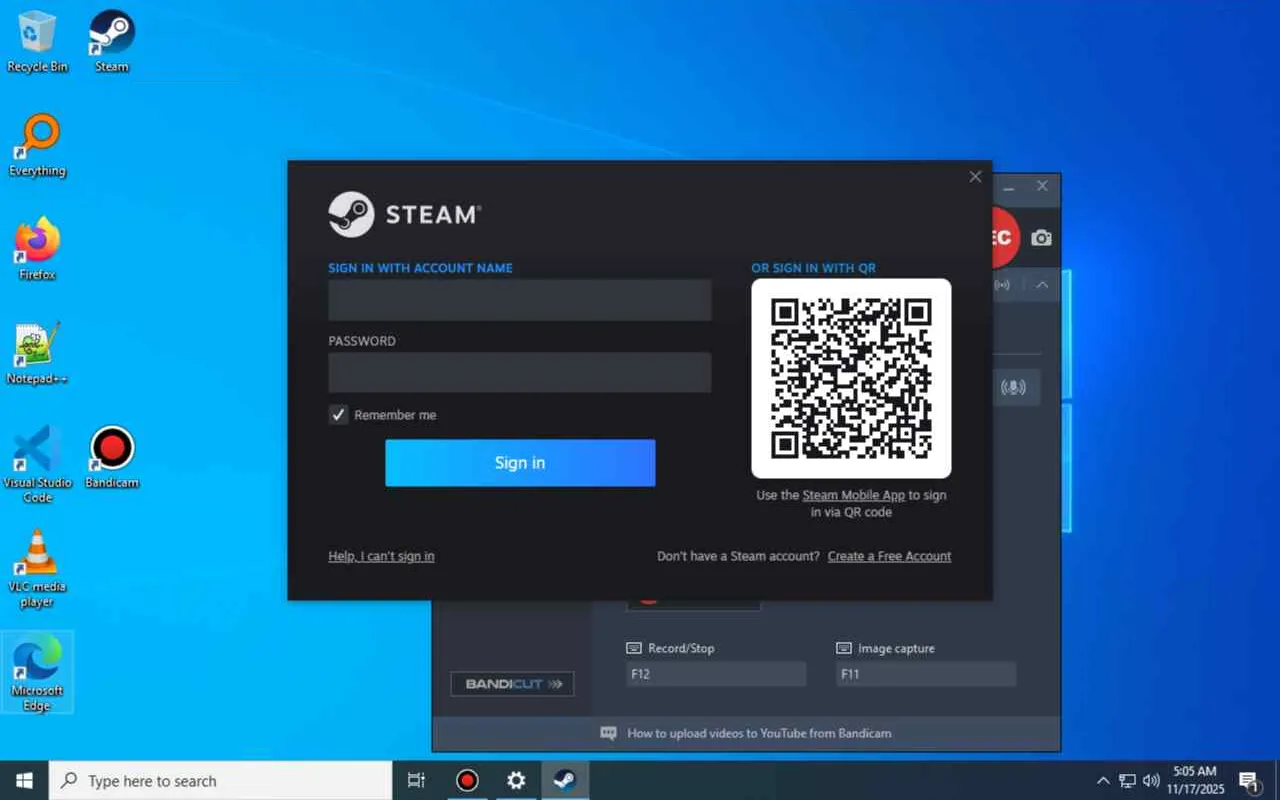Collapse the Bandicam panel with the chevron
This screenshot has width=1280, height=800.
pyautogui.click(x=1042, y=285)
